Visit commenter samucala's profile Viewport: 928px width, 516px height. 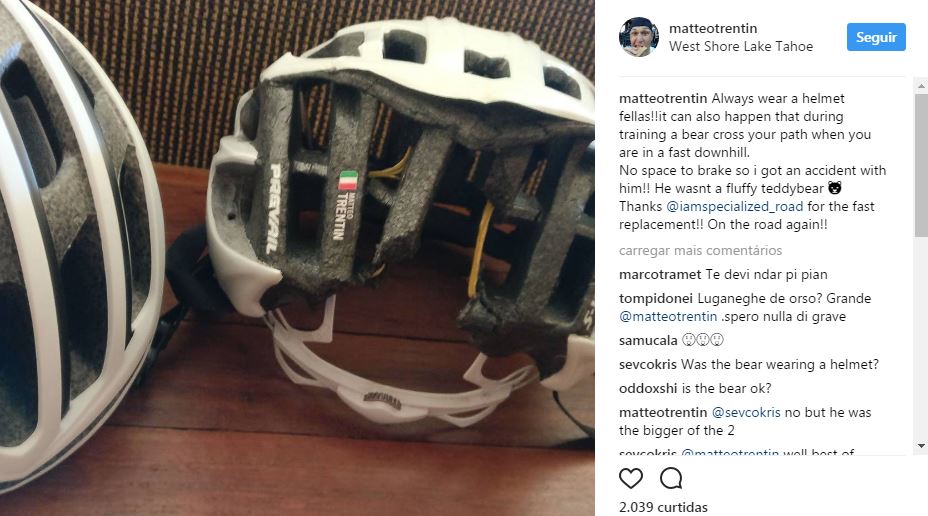(648, 340)
